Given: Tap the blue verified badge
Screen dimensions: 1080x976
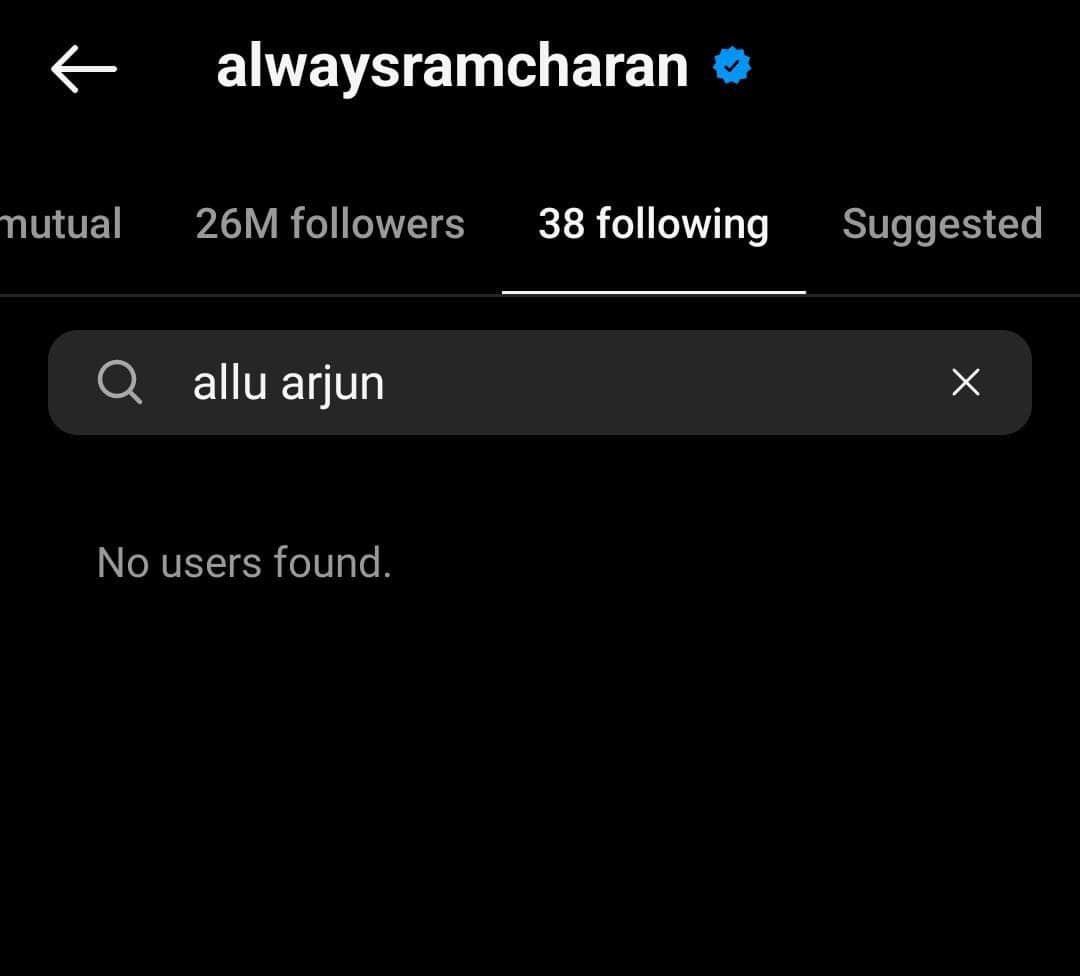Looking at the screenshot, I should point(732,65).
